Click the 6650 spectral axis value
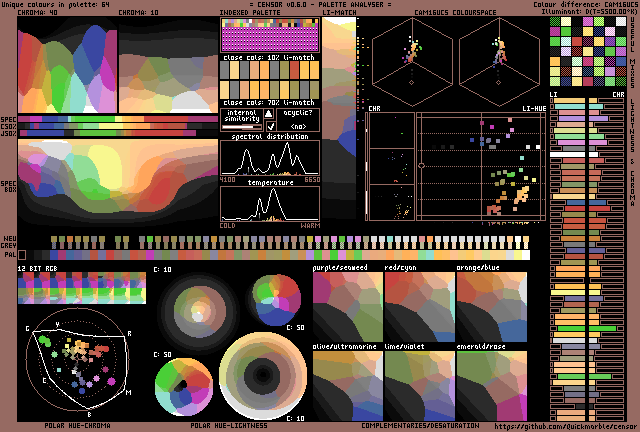 312,180
